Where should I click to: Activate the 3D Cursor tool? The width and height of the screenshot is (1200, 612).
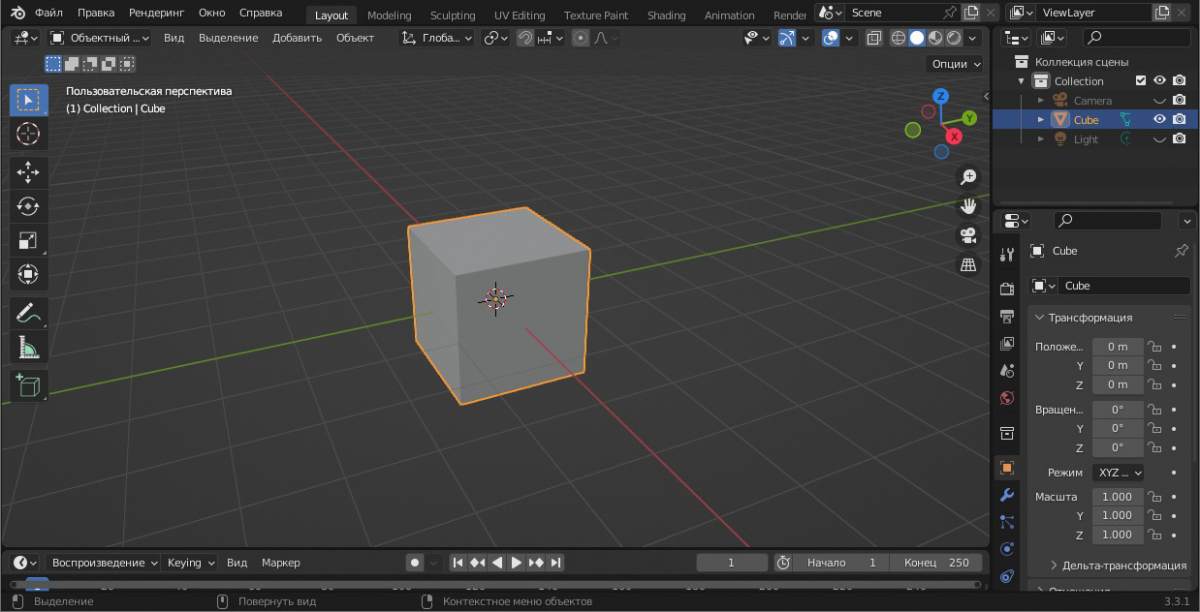(x=28, y=133)
